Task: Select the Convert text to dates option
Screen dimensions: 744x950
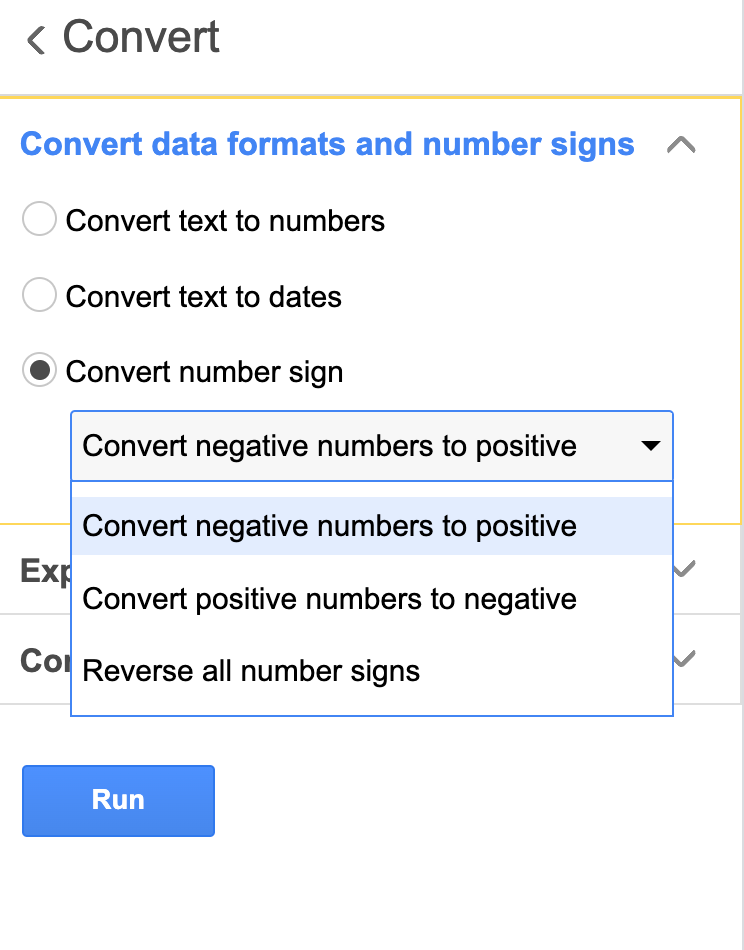Action: coord(38,295)
